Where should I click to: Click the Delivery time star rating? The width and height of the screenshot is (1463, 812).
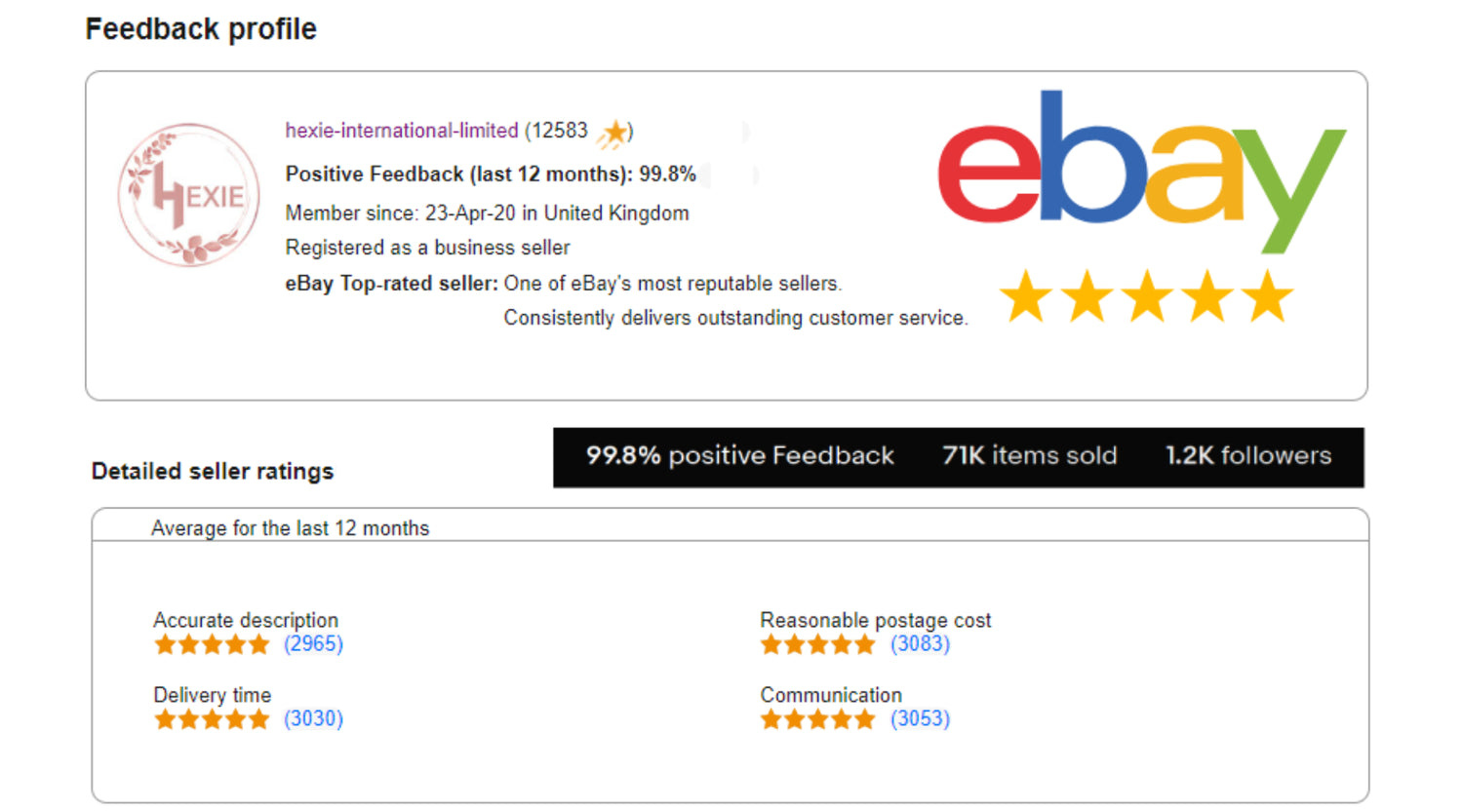pyautogui.click(x=212, y=719)
